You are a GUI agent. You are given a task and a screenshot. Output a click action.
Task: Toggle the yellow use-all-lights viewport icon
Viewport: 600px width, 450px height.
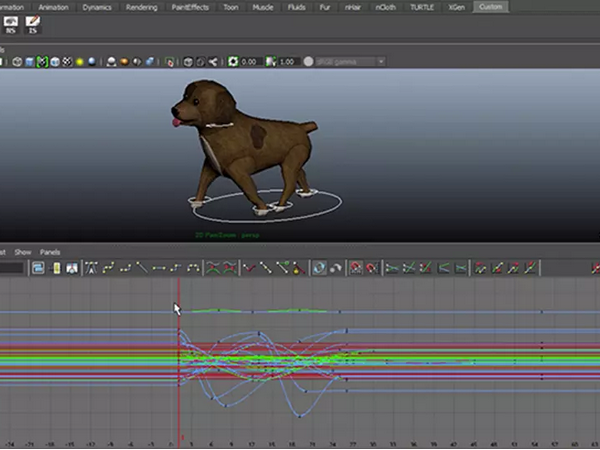80,62
